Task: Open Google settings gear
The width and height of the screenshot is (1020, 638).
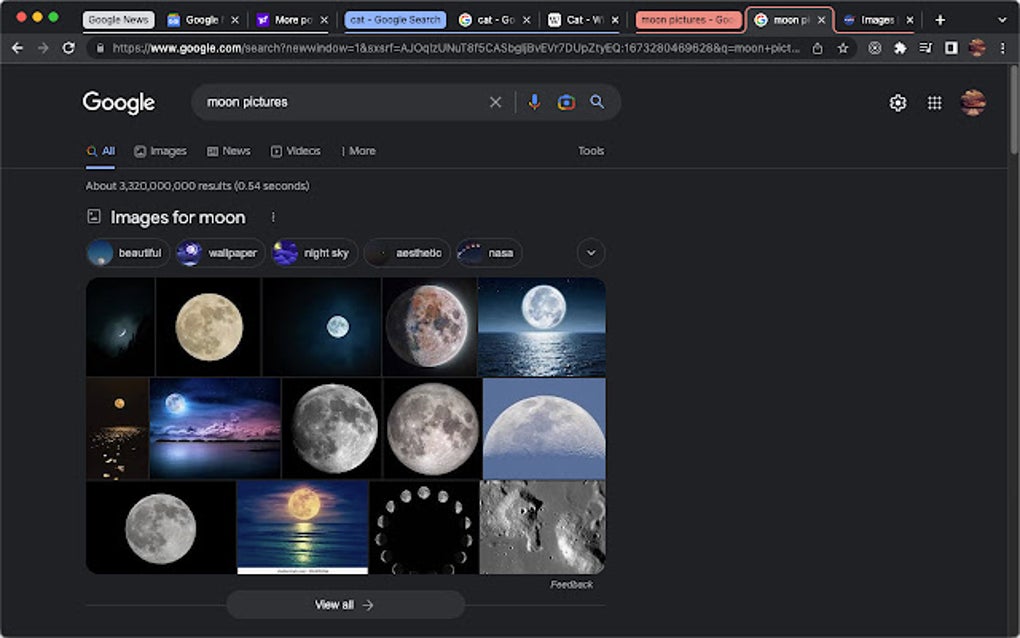Action: 898,102
